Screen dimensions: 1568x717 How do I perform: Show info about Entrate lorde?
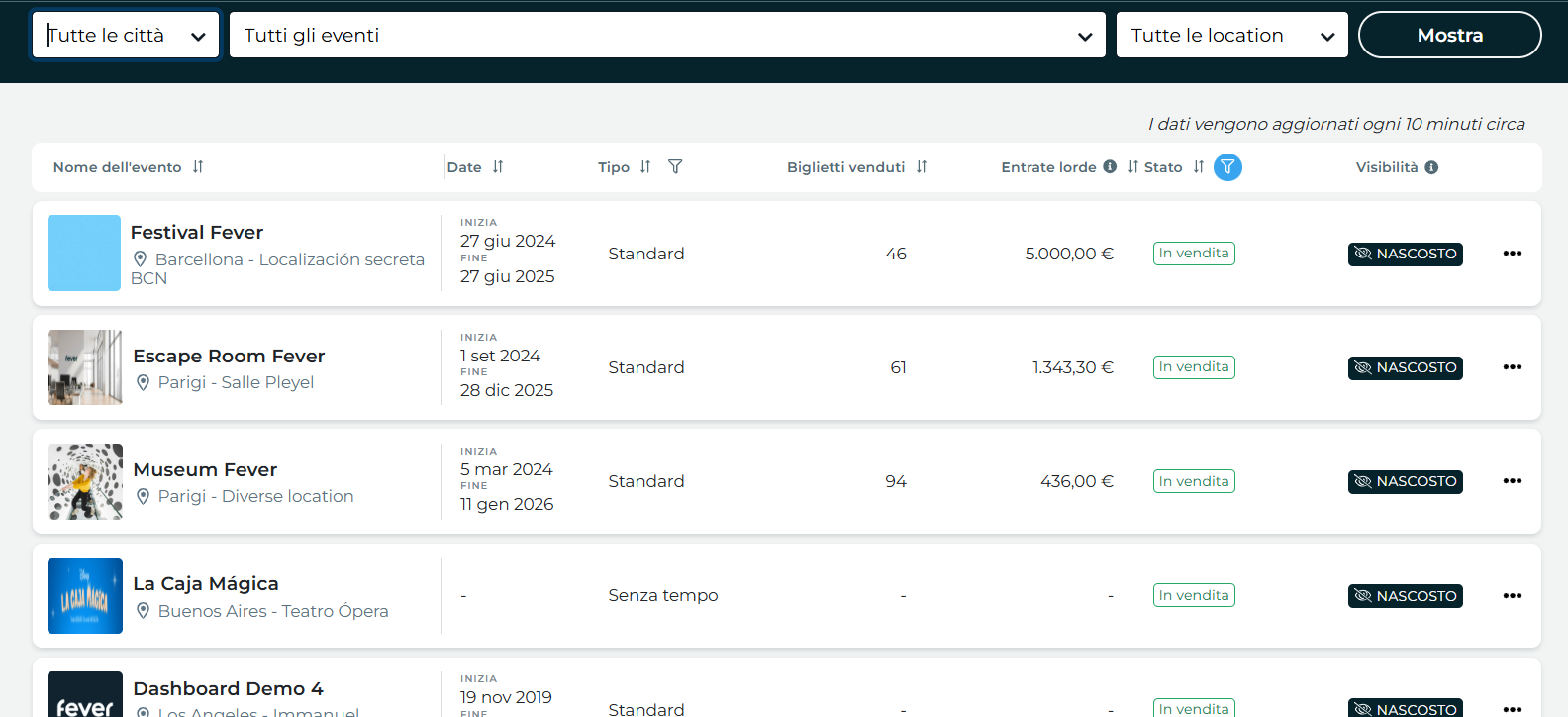tap(1110, 167)
